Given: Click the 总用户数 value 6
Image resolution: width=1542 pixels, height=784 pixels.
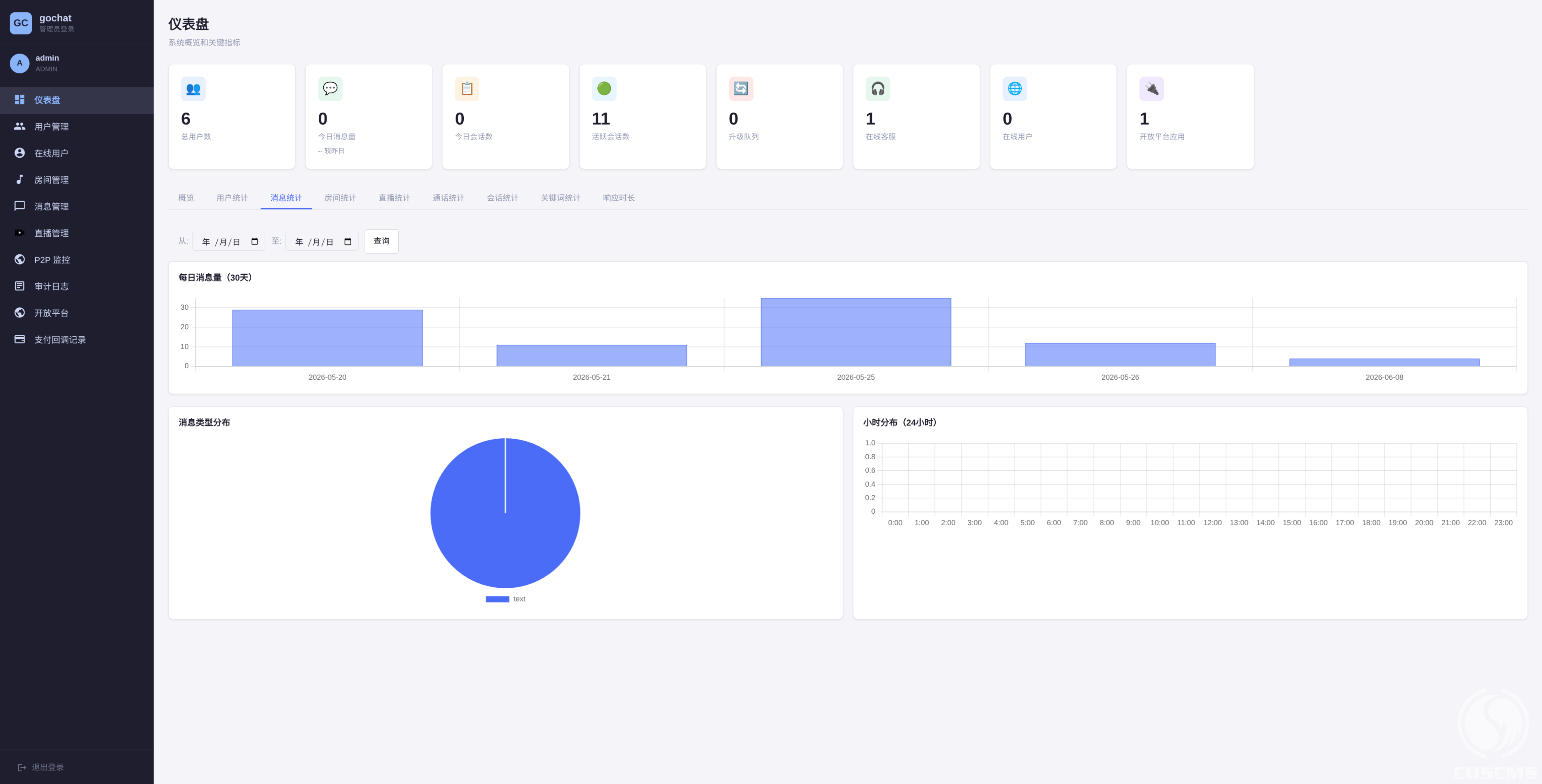Looking at the screenshot, I should pyautogui.click(x=186, y=119).
